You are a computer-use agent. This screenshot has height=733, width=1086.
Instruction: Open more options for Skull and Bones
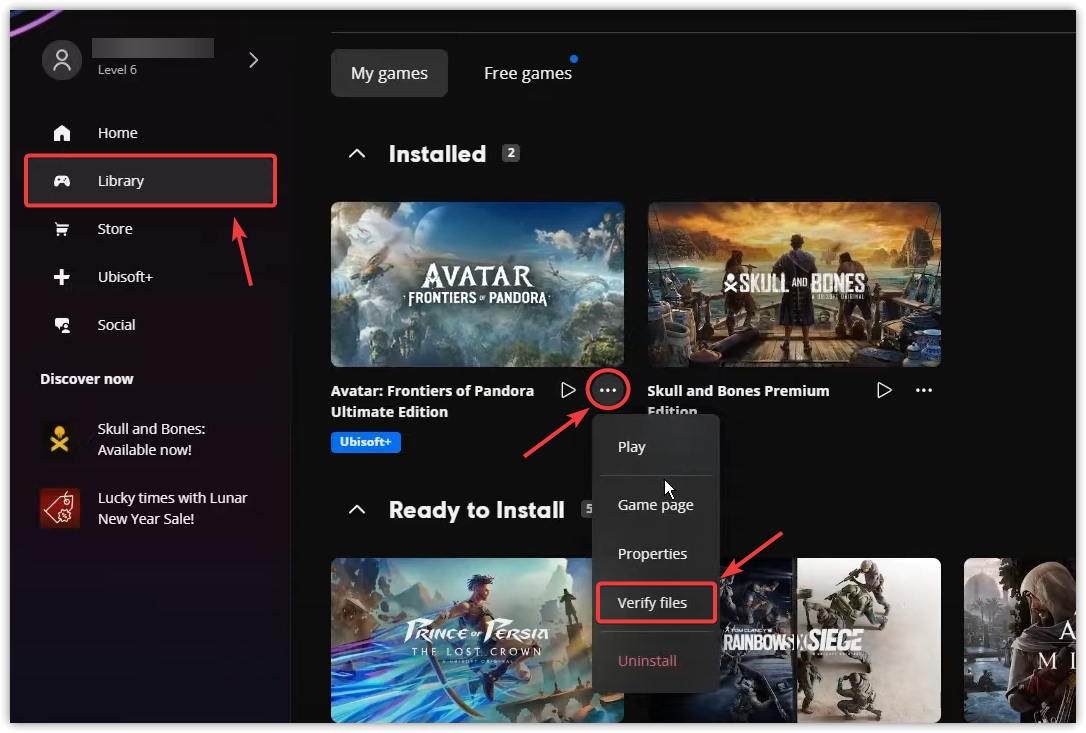click(924, 390)
